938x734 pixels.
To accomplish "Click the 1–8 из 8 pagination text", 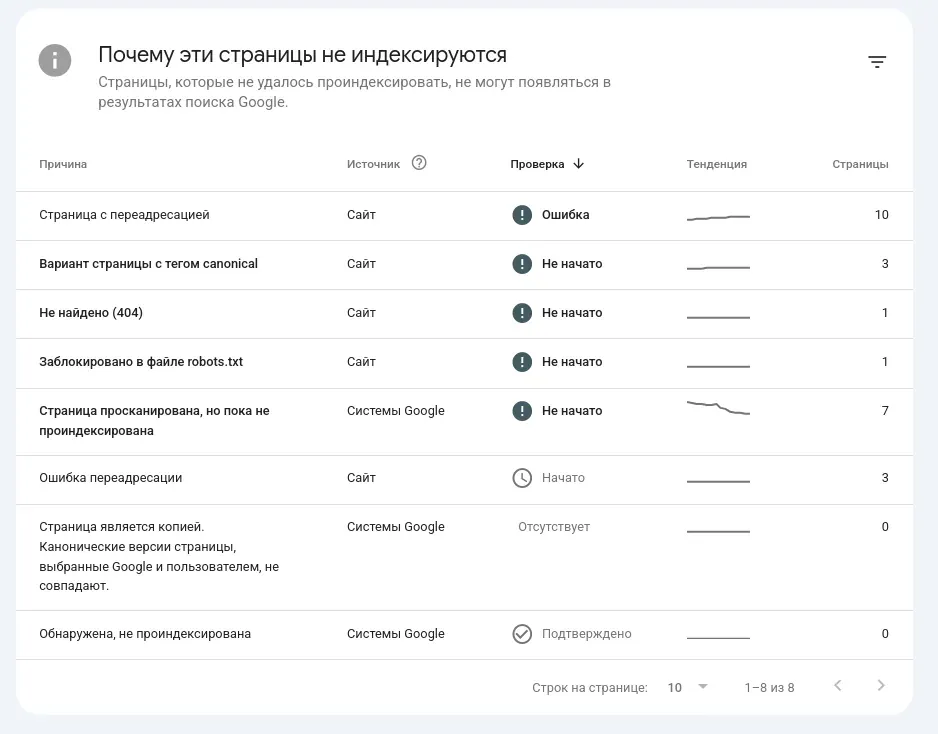I will (769, 688).
